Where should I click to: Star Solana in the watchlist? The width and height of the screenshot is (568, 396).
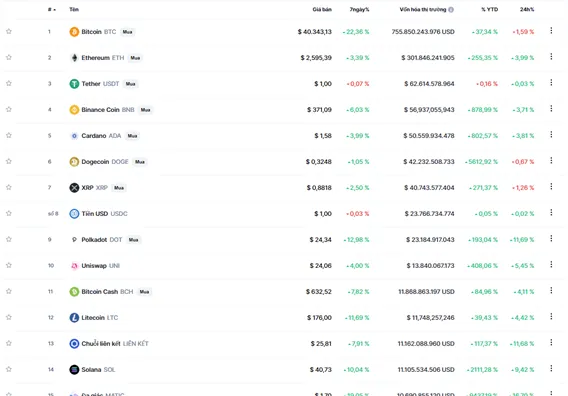pyautogui.click(x=9, y=369)
